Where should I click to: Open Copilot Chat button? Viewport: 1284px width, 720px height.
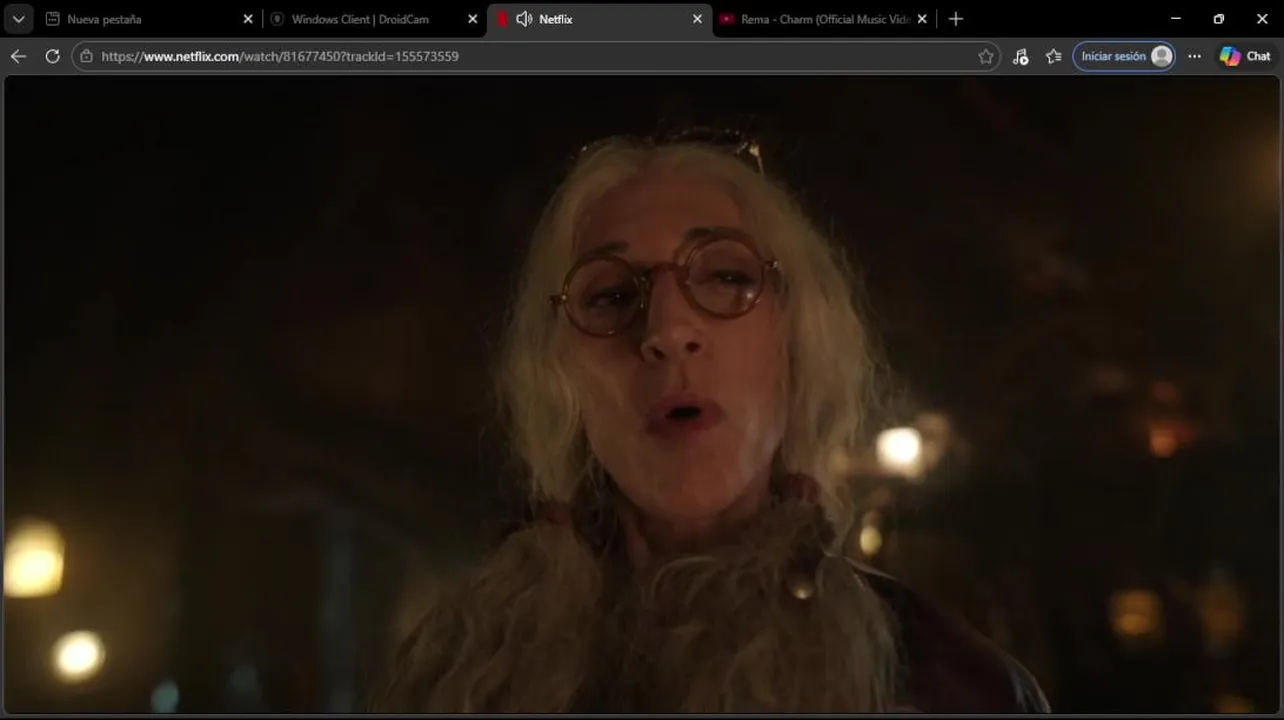1246,56
